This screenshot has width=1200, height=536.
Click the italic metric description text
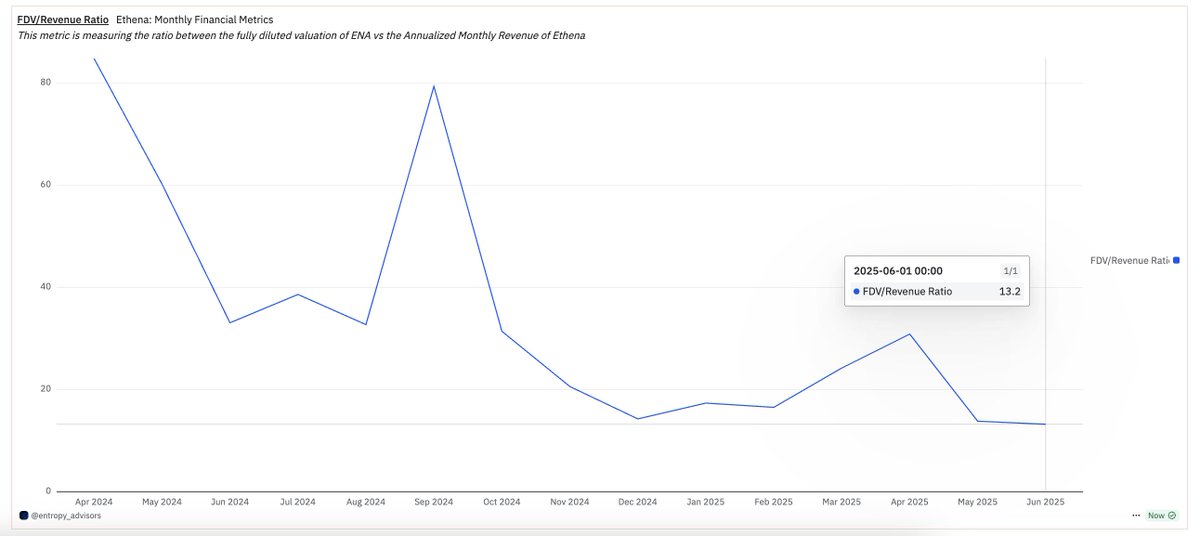301,35
